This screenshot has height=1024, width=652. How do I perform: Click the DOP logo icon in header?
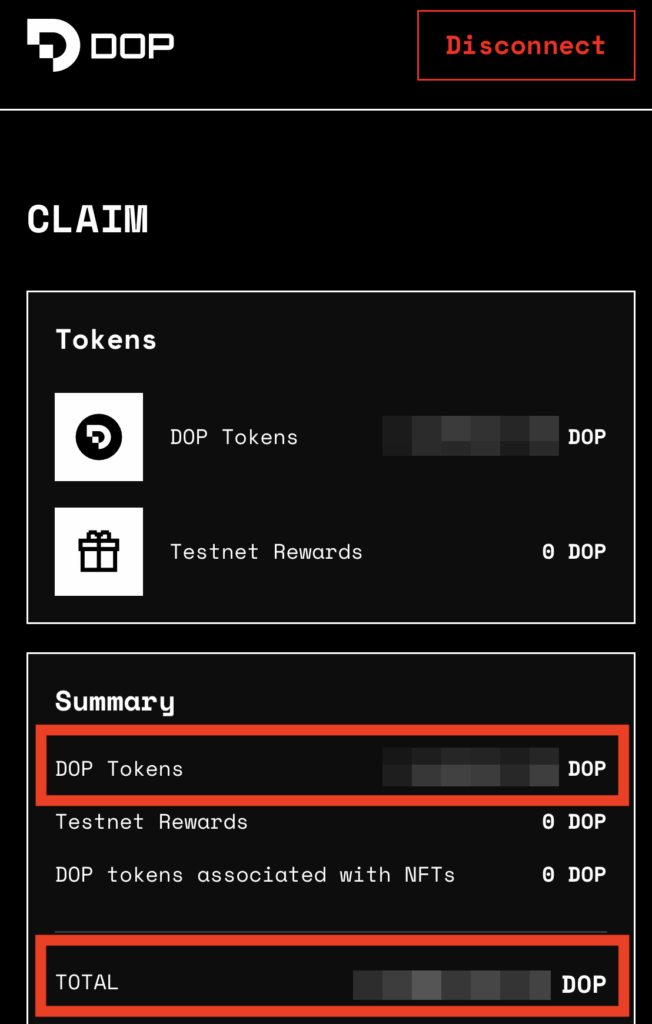pyautogui.click(x=53, y=44)
